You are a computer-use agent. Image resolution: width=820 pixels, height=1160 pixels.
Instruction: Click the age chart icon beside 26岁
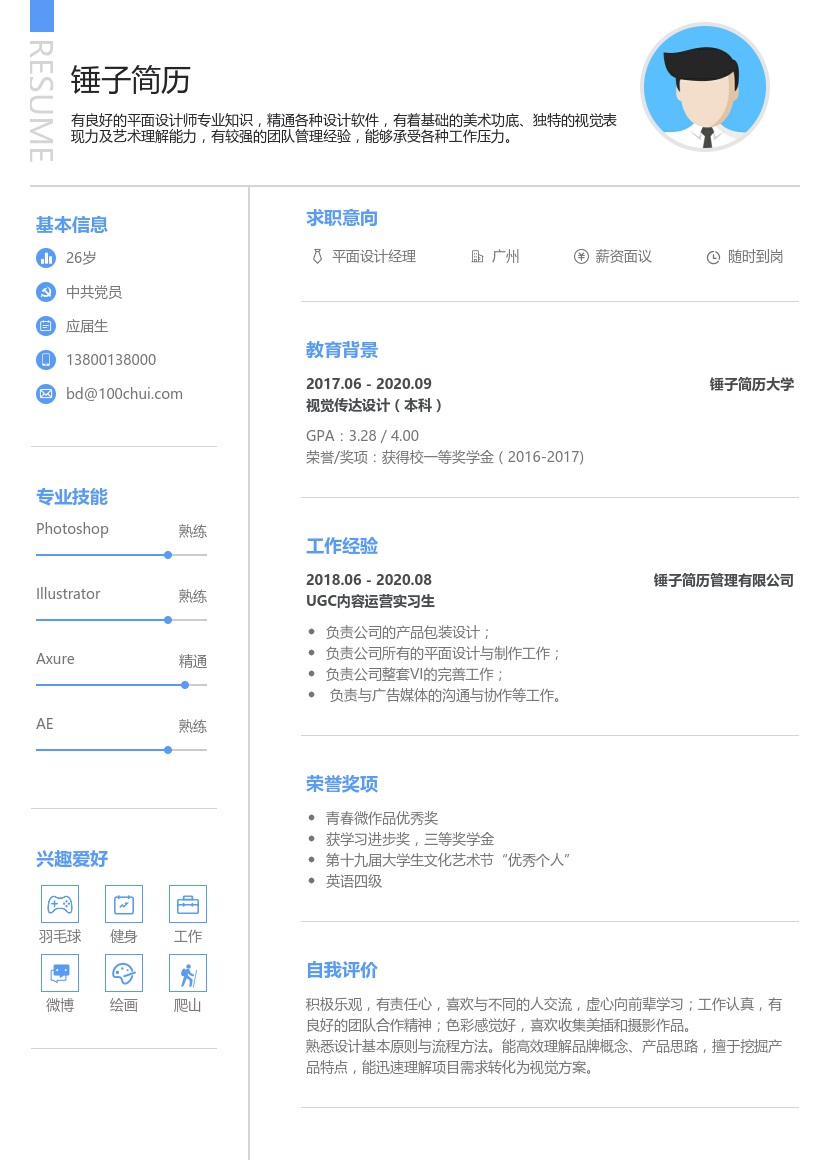(x=45, y=258)
